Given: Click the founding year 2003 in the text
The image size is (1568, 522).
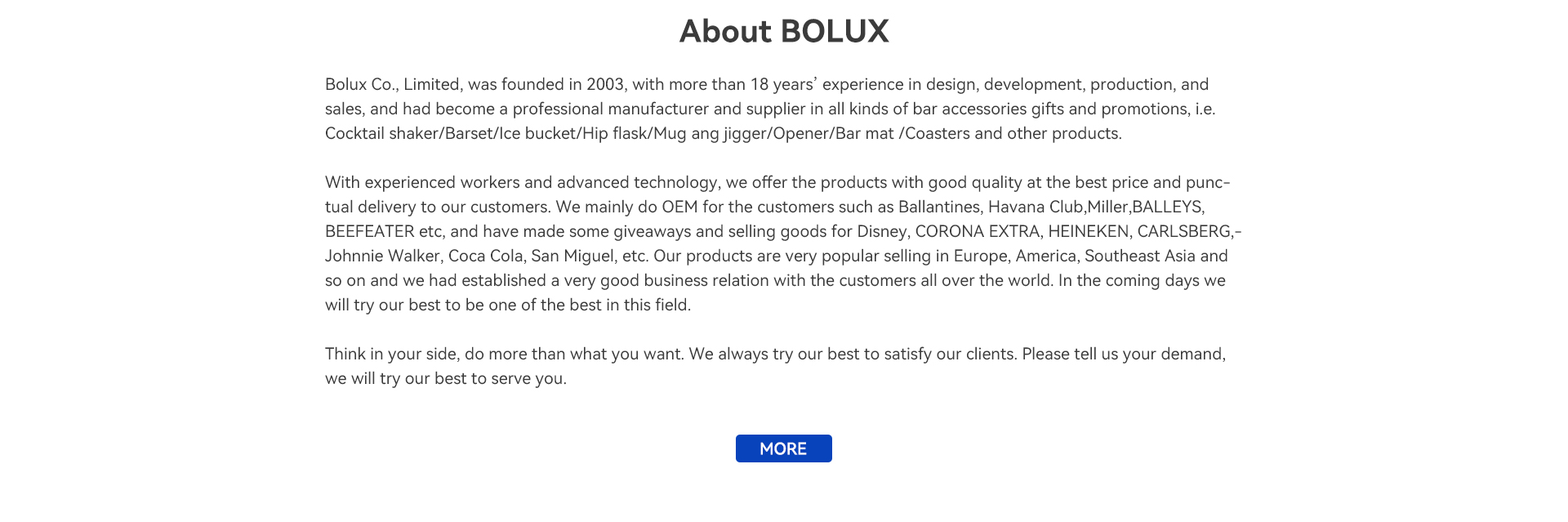Looking at the screenshot, I should (605, 84).
